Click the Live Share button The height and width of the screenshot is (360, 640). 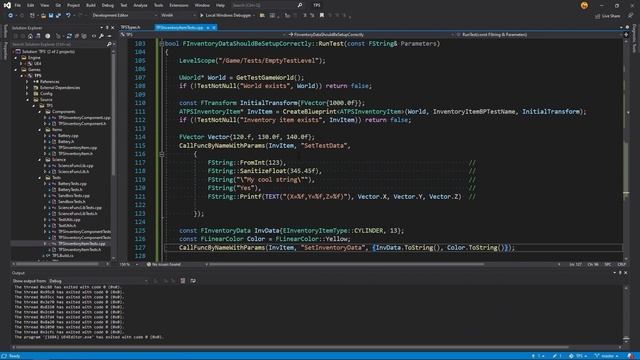607,16
